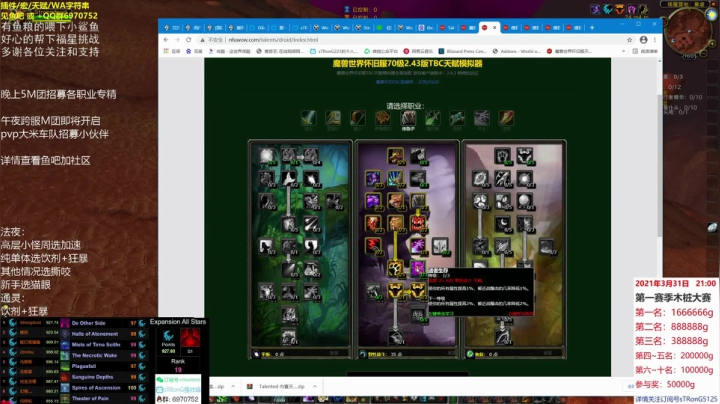Close the active browser tab
This screenshot has width=720, height=404.
coord(495,28)
